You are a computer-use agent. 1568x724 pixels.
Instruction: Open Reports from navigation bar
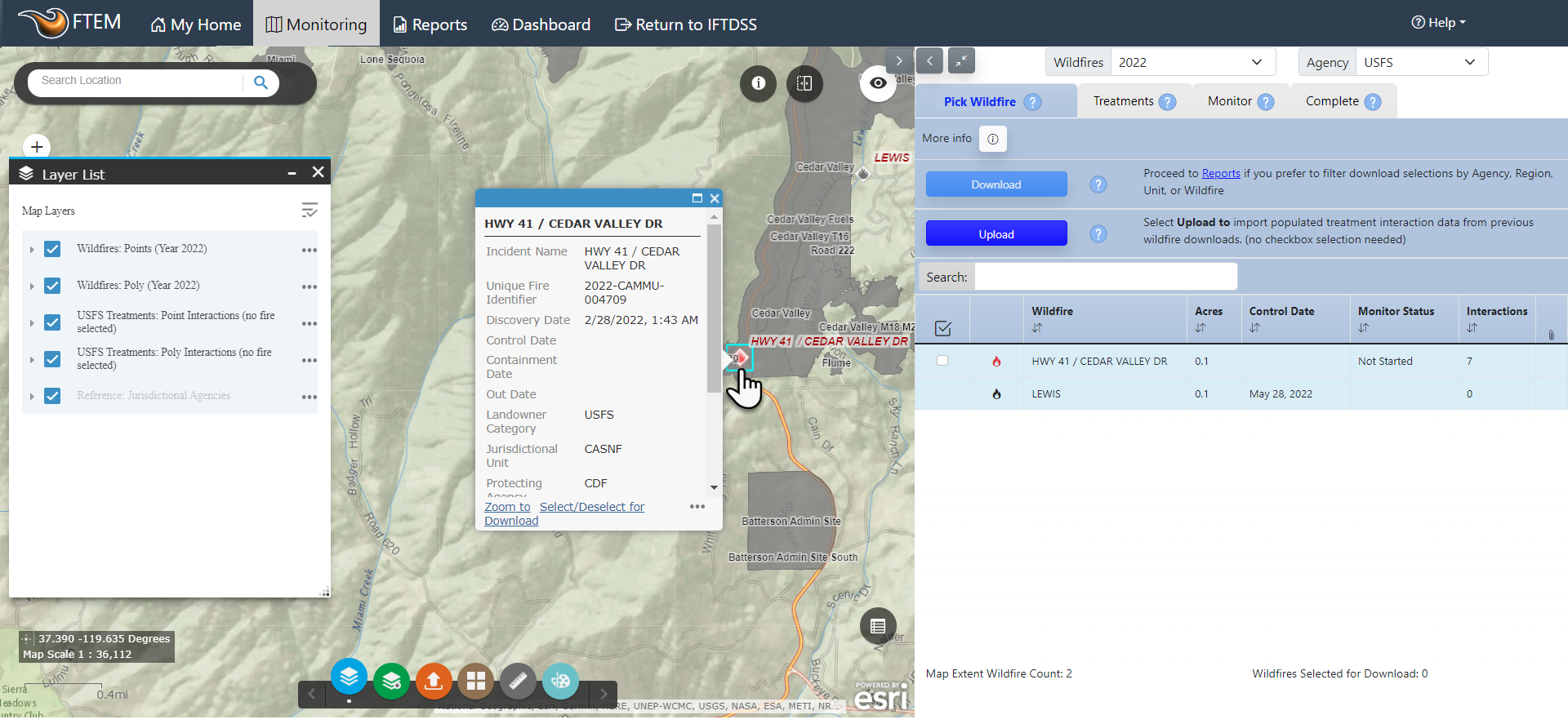(430, 24)
